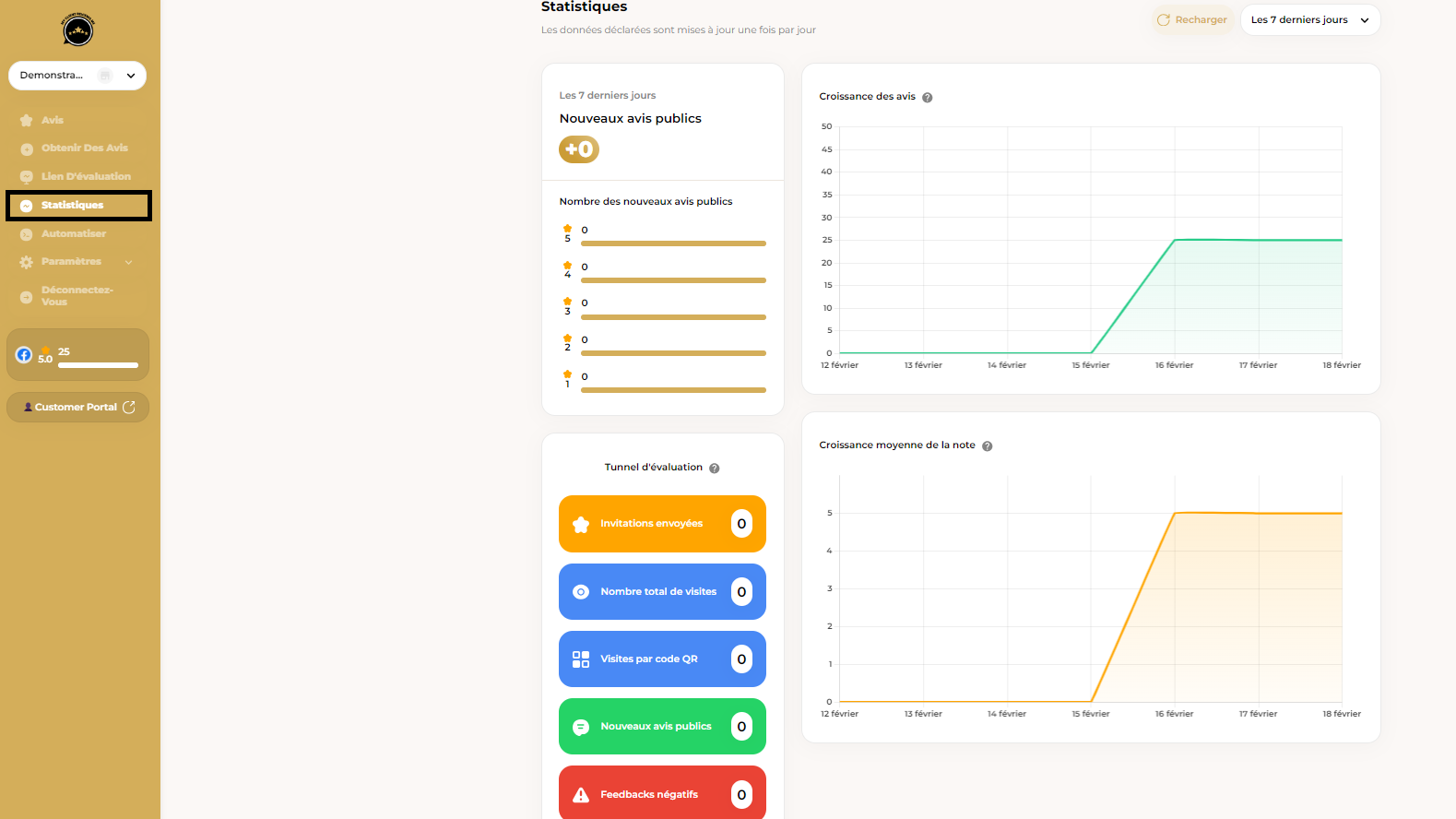Click the help icon beside Croissance des avis
Viewport: 1456px width, 819px height.
[928, 97]
